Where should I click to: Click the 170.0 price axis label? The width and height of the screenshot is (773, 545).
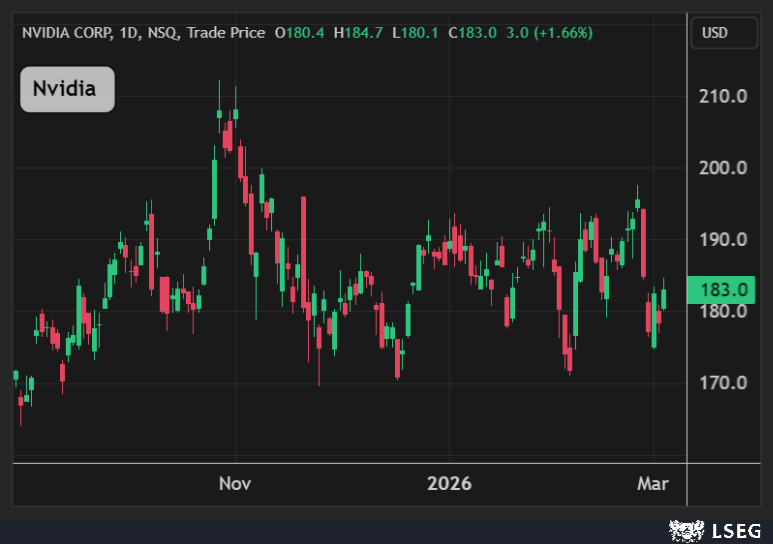click(x=725, y=382)
